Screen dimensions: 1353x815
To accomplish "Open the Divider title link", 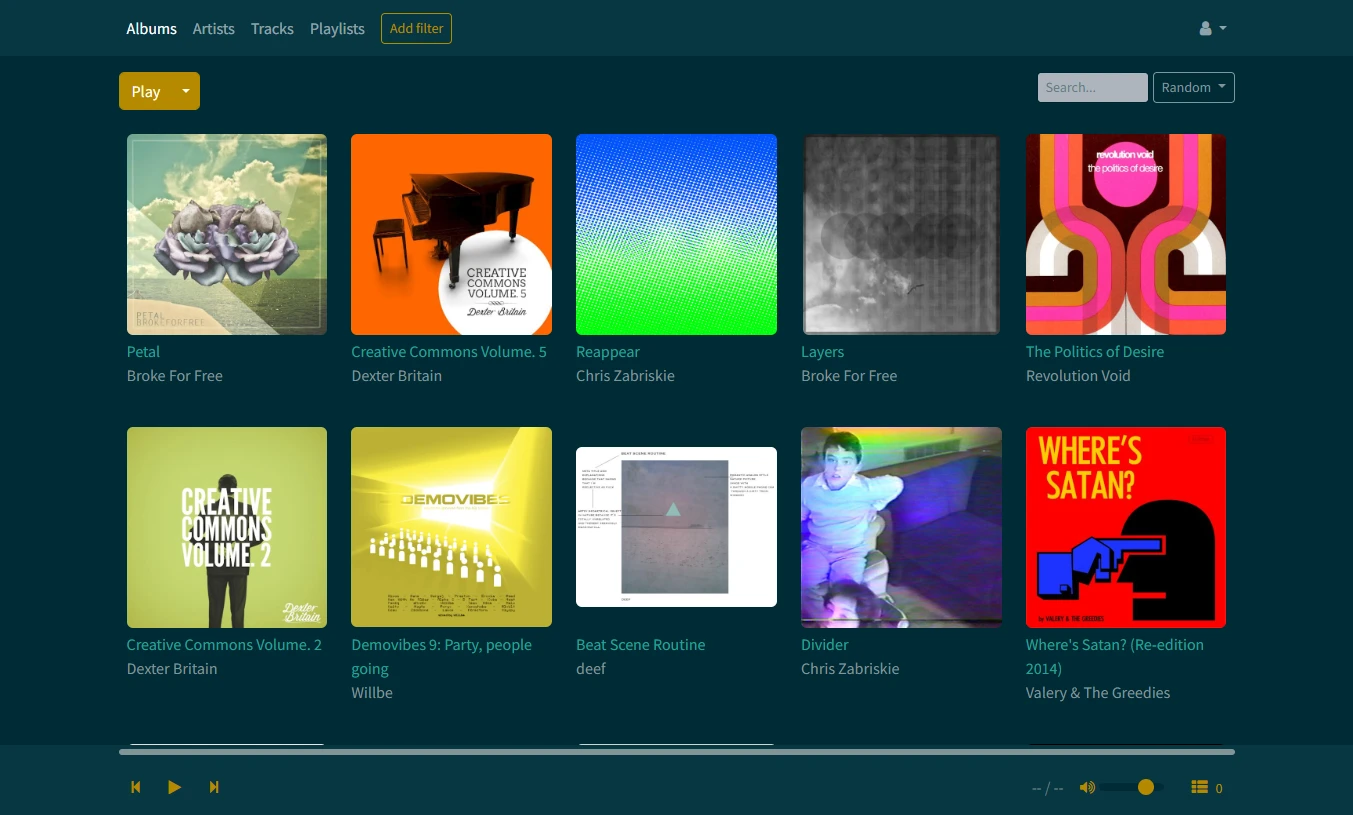I will coord(825,645).
